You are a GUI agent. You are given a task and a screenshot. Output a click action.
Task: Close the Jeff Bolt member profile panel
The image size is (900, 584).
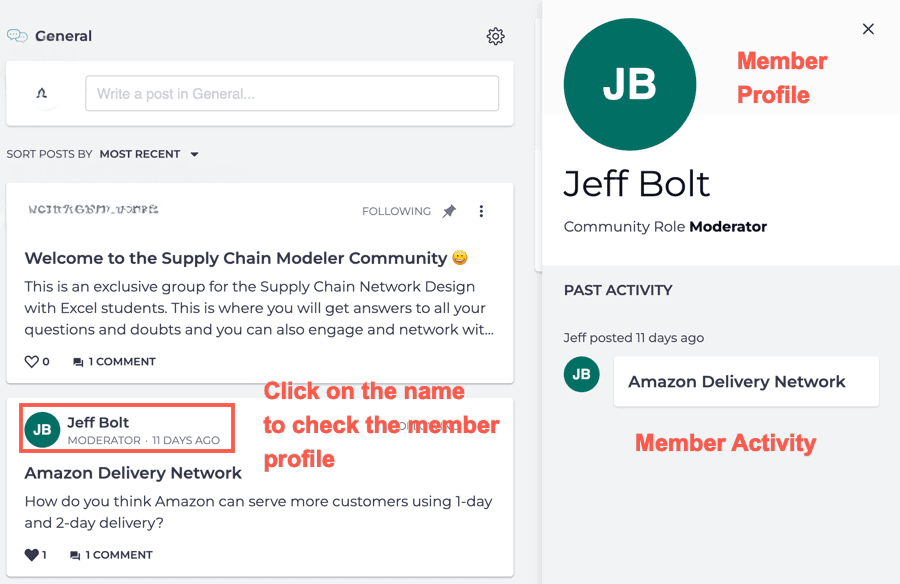[x=868, y=29]
